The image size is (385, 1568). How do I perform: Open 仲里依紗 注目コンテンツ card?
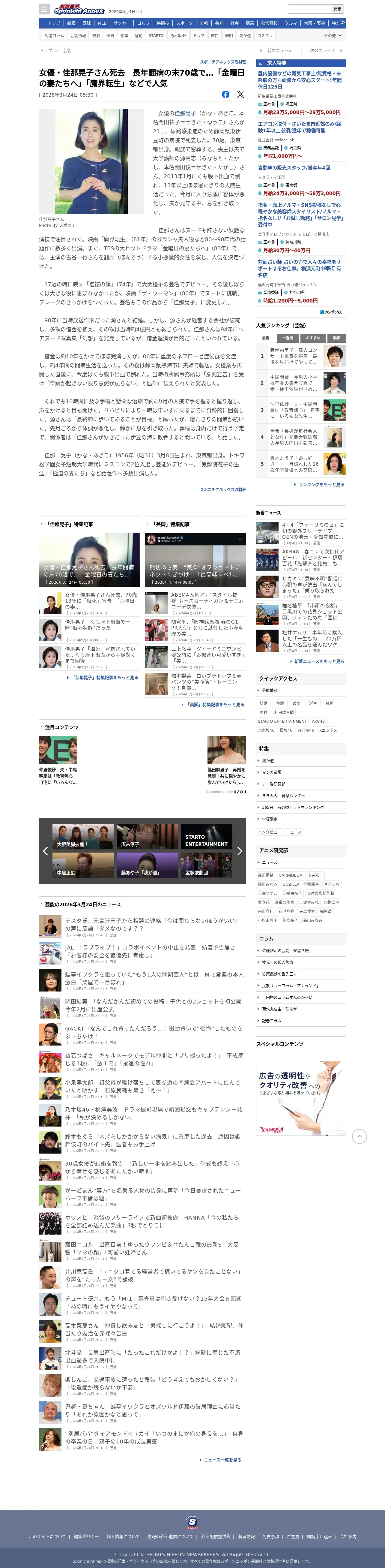click(x=58, y=760)
